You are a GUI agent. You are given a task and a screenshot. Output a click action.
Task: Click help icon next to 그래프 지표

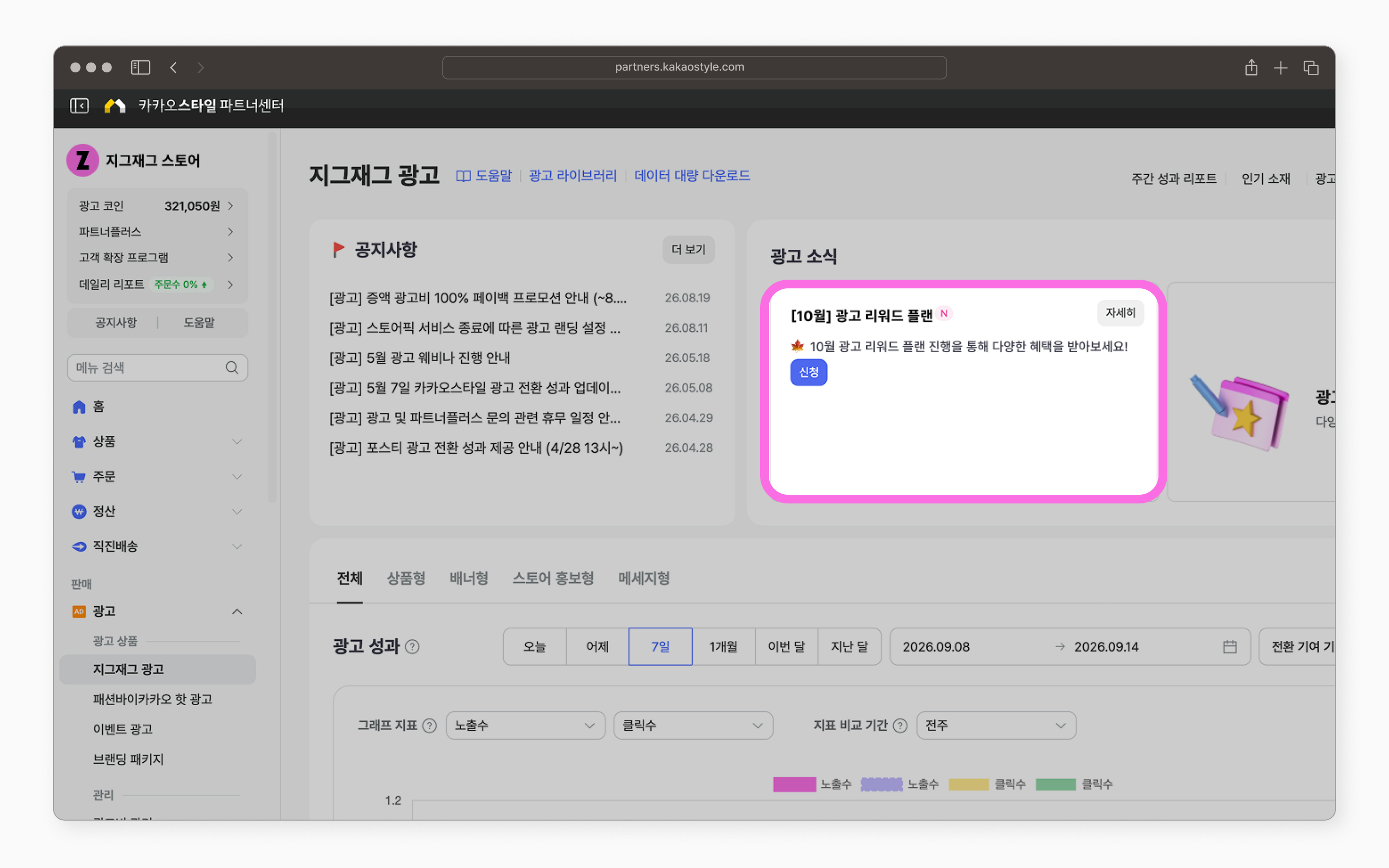pyautogui.click(x=429, y=726)
